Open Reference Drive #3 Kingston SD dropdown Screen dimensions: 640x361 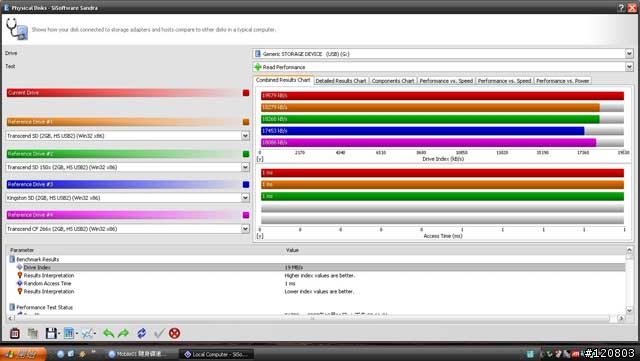click(x=245, y=198)
